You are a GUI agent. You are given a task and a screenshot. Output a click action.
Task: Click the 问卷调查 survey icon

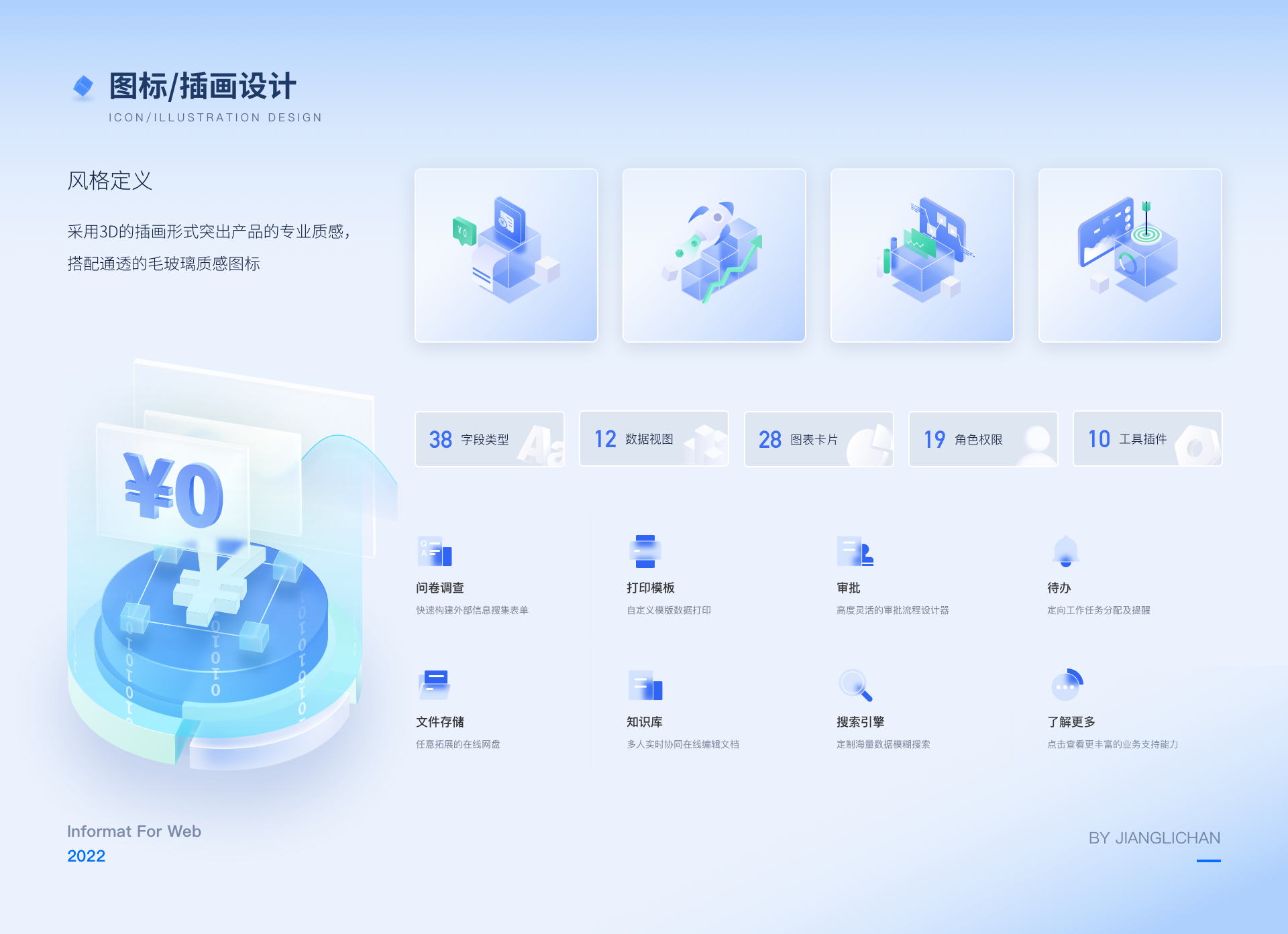coord(435,551)
